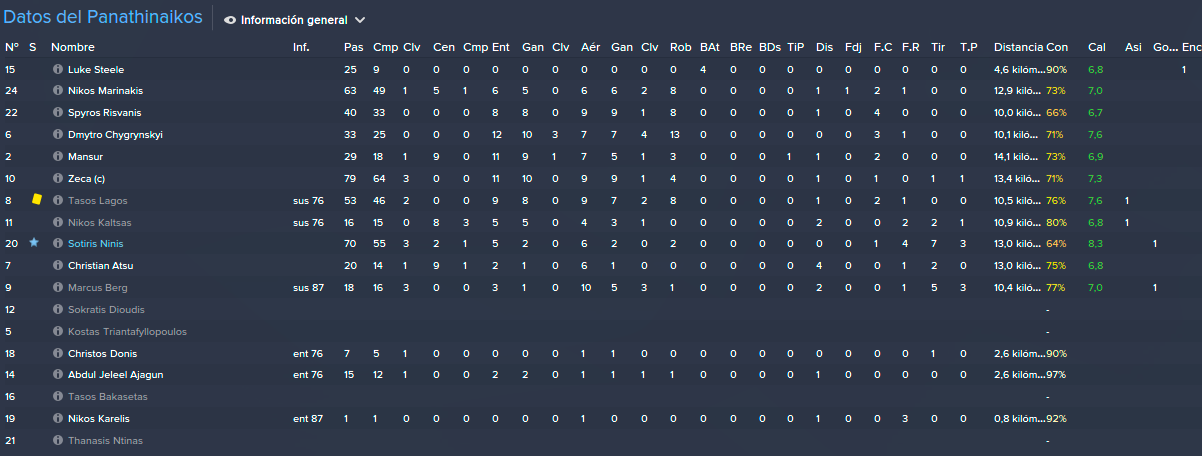Screen dimensions: 1202x456
Task: Sort table by Nº column header
Action: coord(11,47)
